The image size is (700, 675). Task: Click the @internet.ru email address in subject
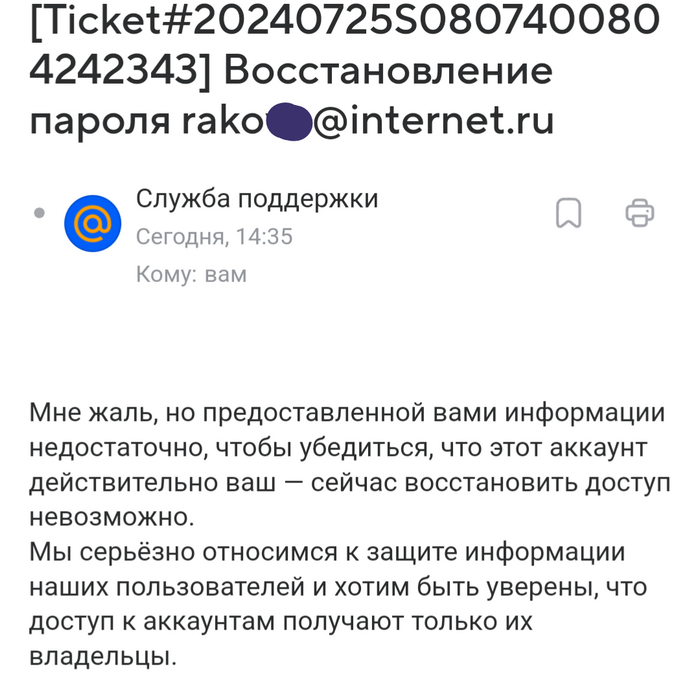coord(434,121)
